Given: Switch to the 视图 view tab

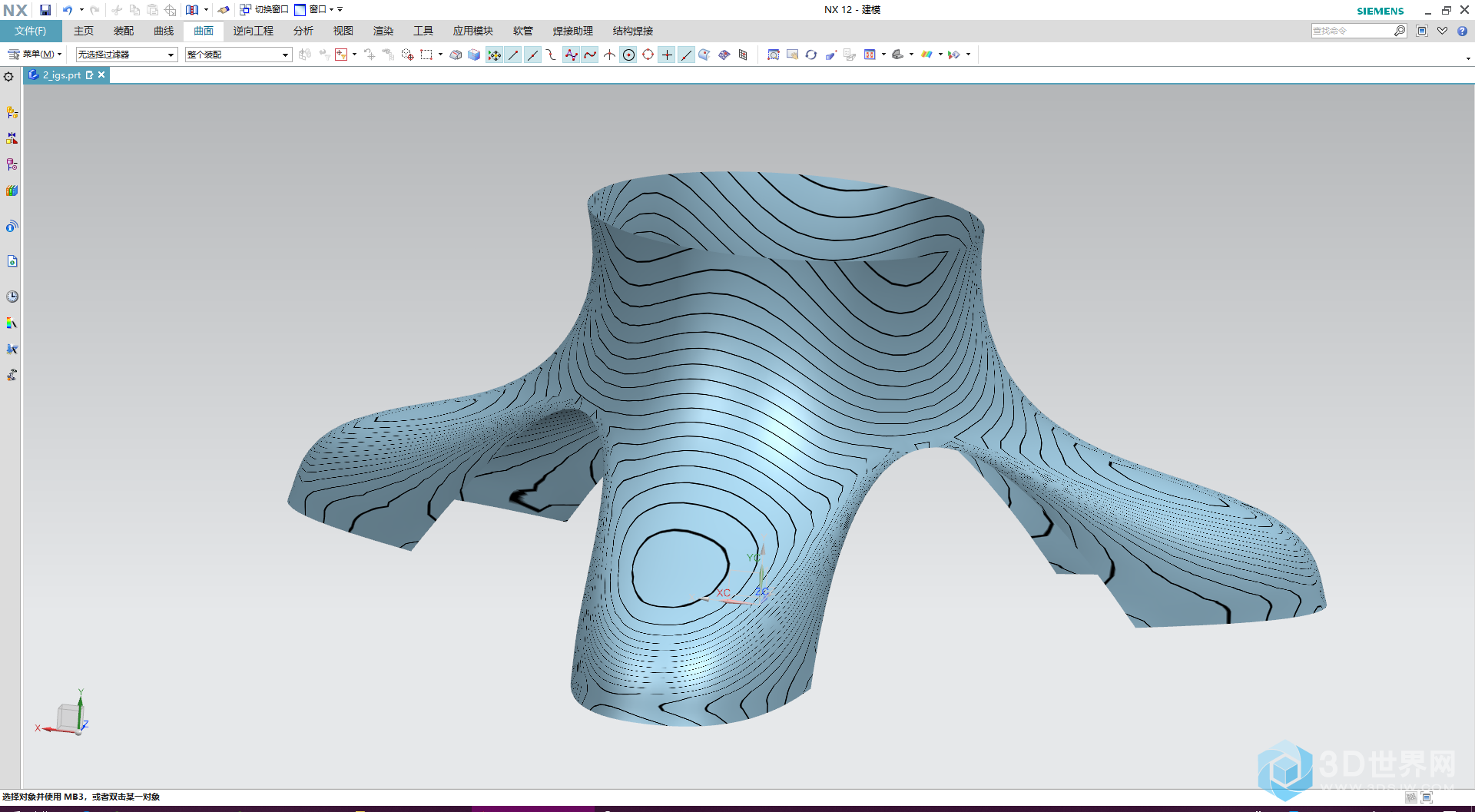Looking at the screenshot, I should click(343, 31).
